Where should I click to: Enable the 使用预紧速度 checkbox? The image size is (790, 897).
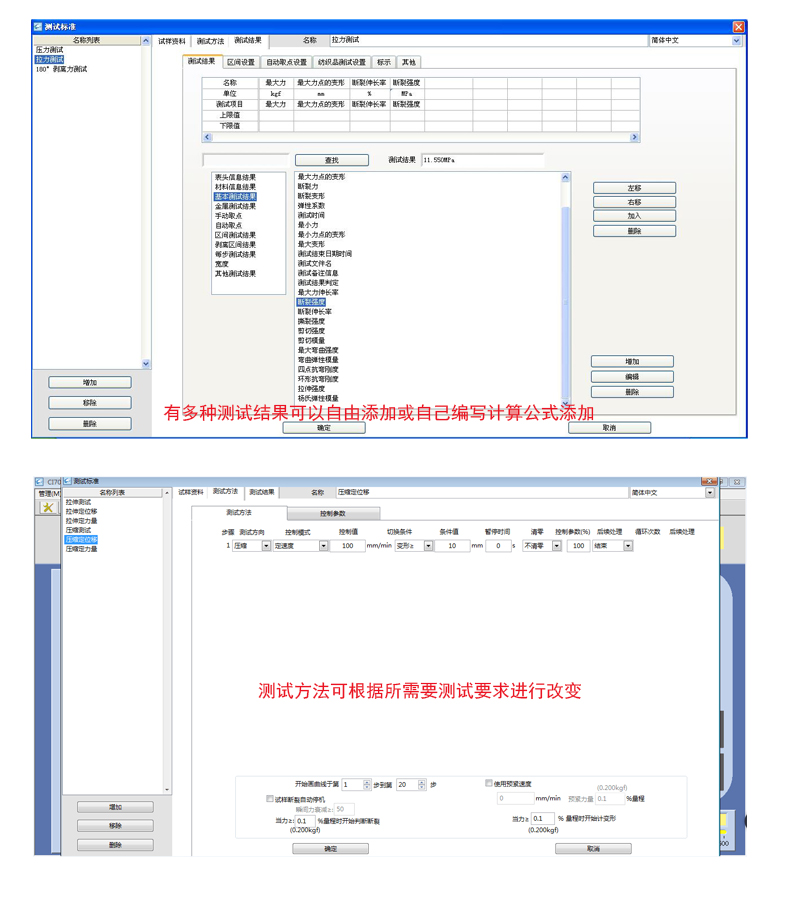click(x=489, y=784)
